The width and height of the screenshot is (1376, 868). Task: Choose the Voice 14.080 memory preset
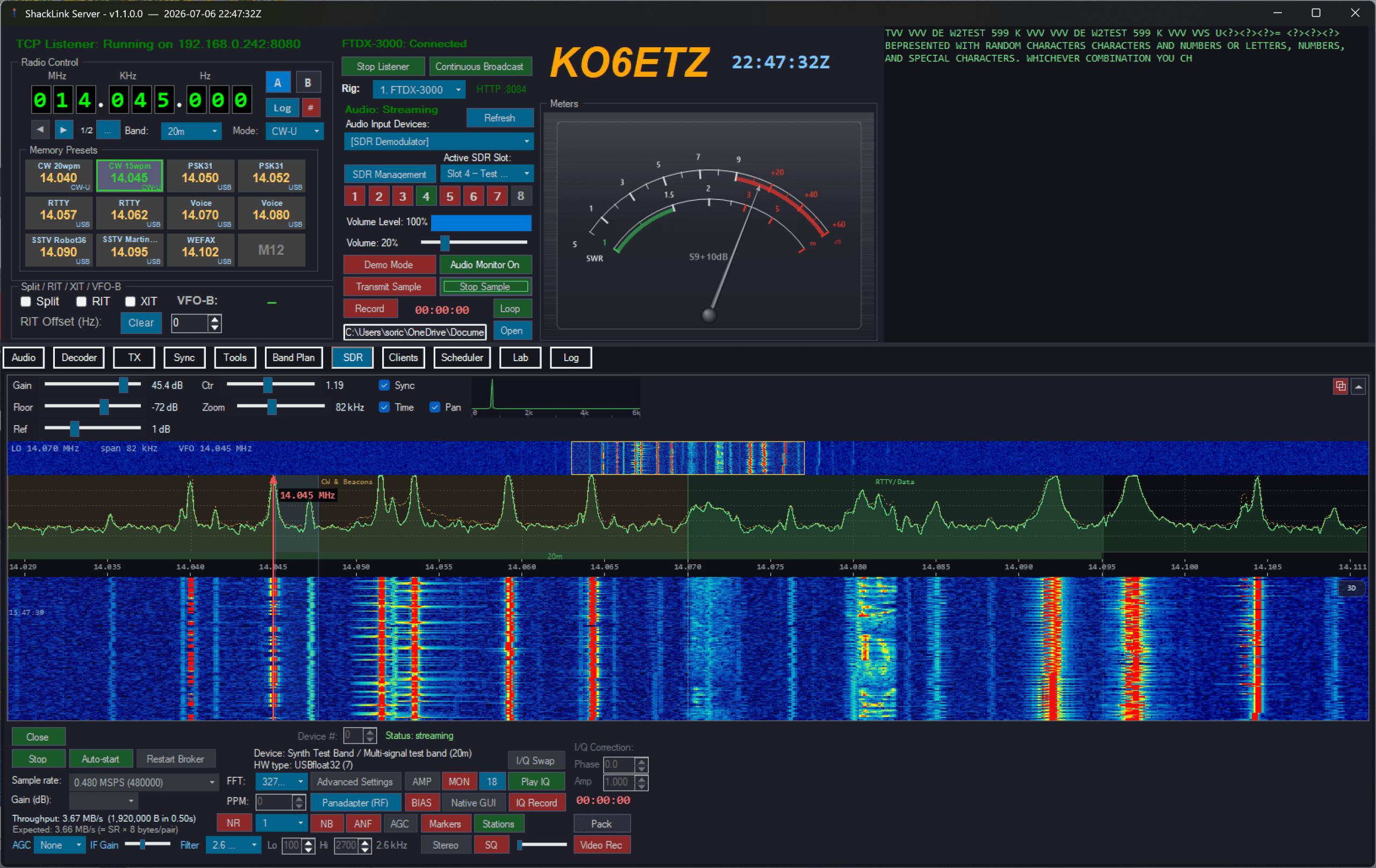pyautogui.click(x=271, y=213)
